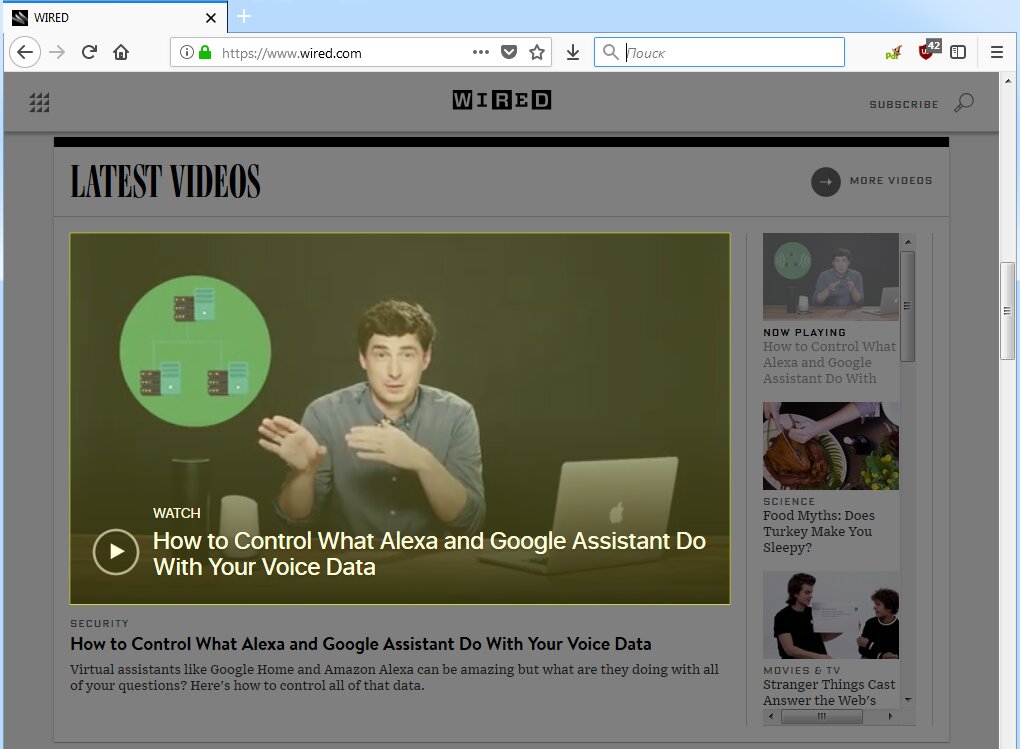Click Stranger Things Cast Answer title
This screenshot has width=1020, height=749.
[829, 692]
